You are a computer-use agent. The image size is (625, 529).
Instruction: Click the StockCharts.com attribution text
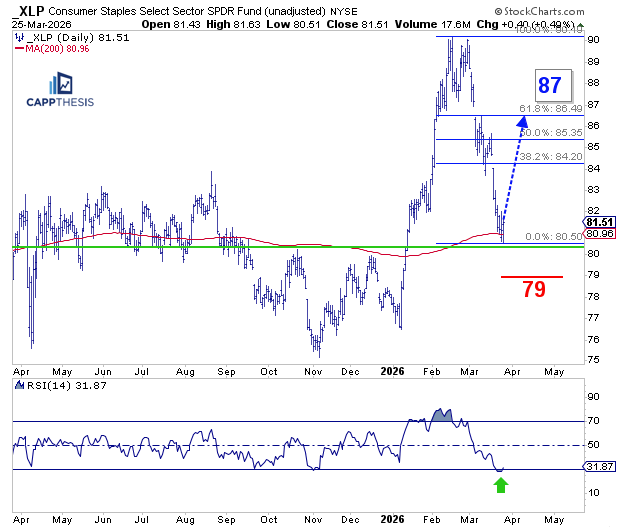(x=544, y=11)
